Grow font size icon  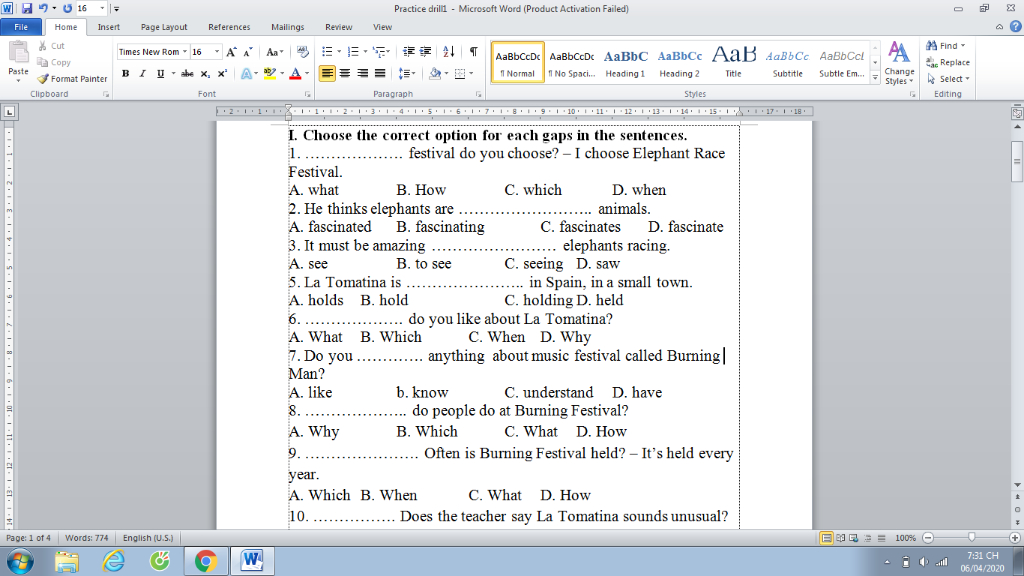[231, 52]
